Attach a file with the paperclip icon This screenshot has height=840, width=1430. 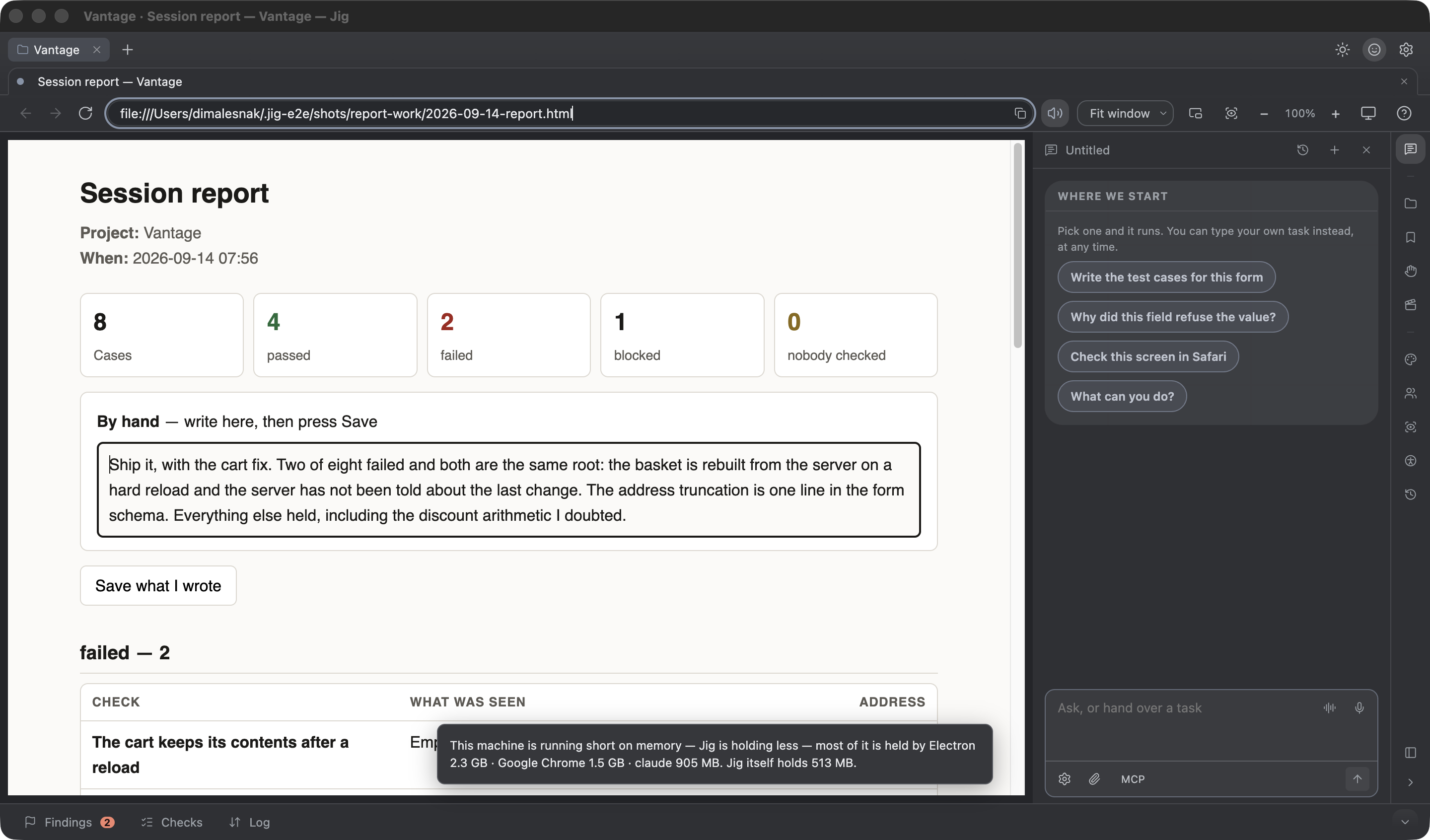[x=1095, y=779]
